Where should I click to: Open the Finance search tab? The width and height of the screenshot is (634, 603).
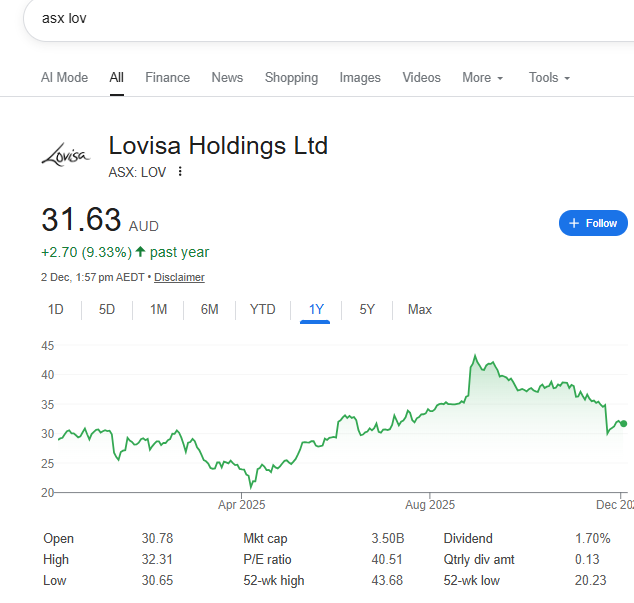tap(167, 77)
